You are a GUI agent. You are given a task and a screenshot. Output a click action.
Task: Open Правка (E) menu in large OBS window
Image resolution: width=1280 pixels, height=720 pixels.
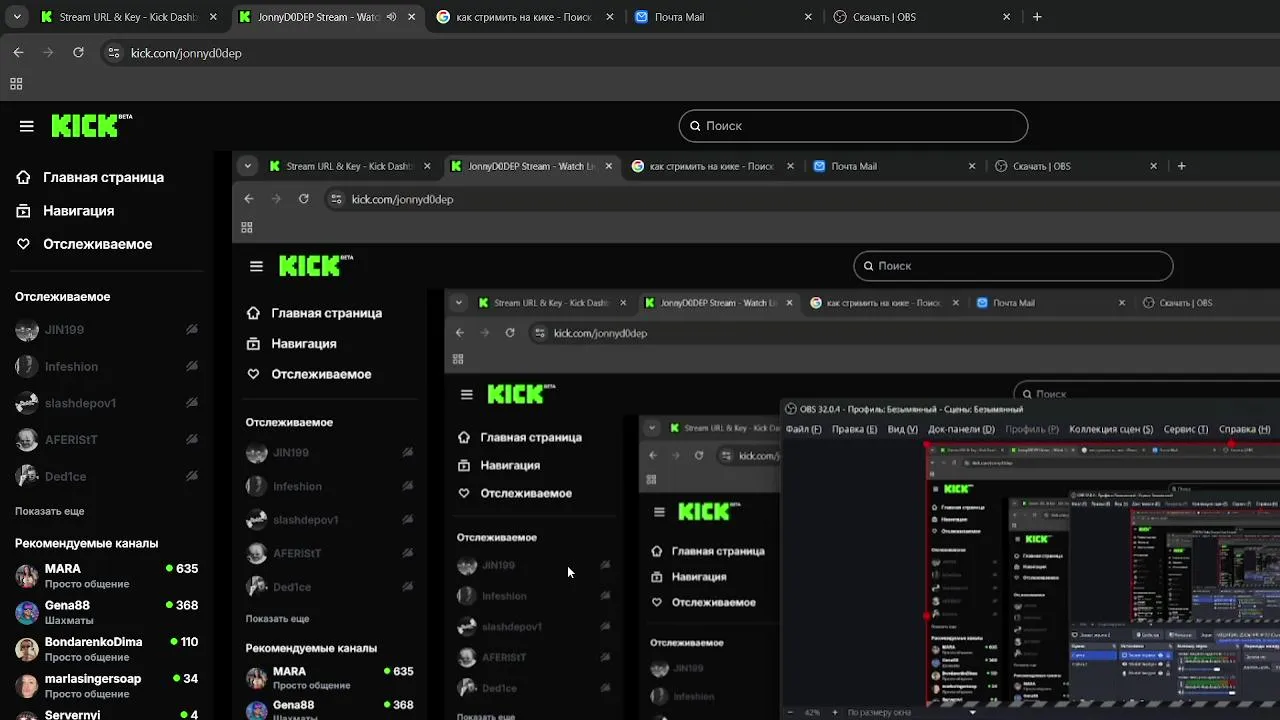[x=854, y=429]
